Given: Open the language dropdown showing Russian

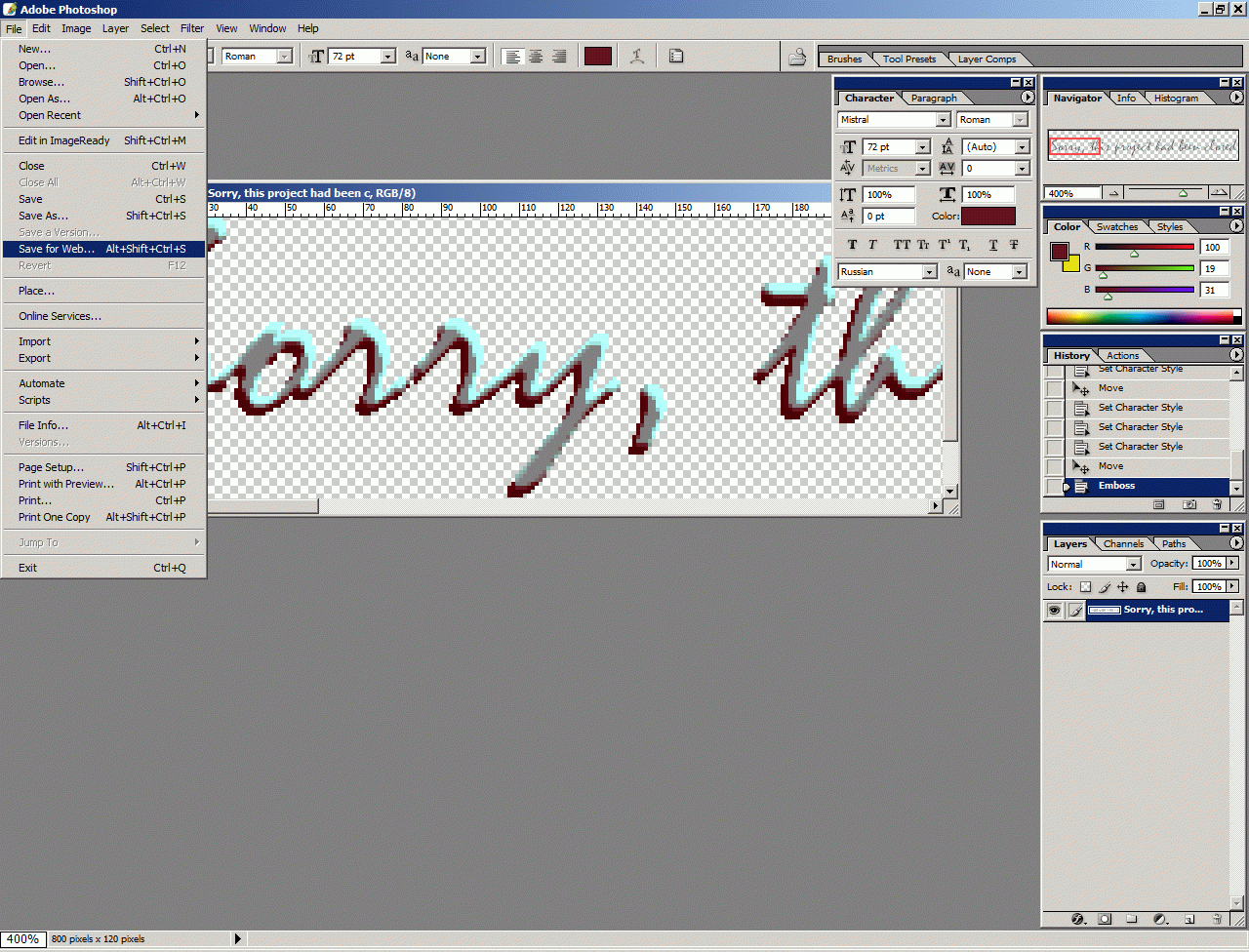Looking at the screenshot, I should tap(929, 272).
